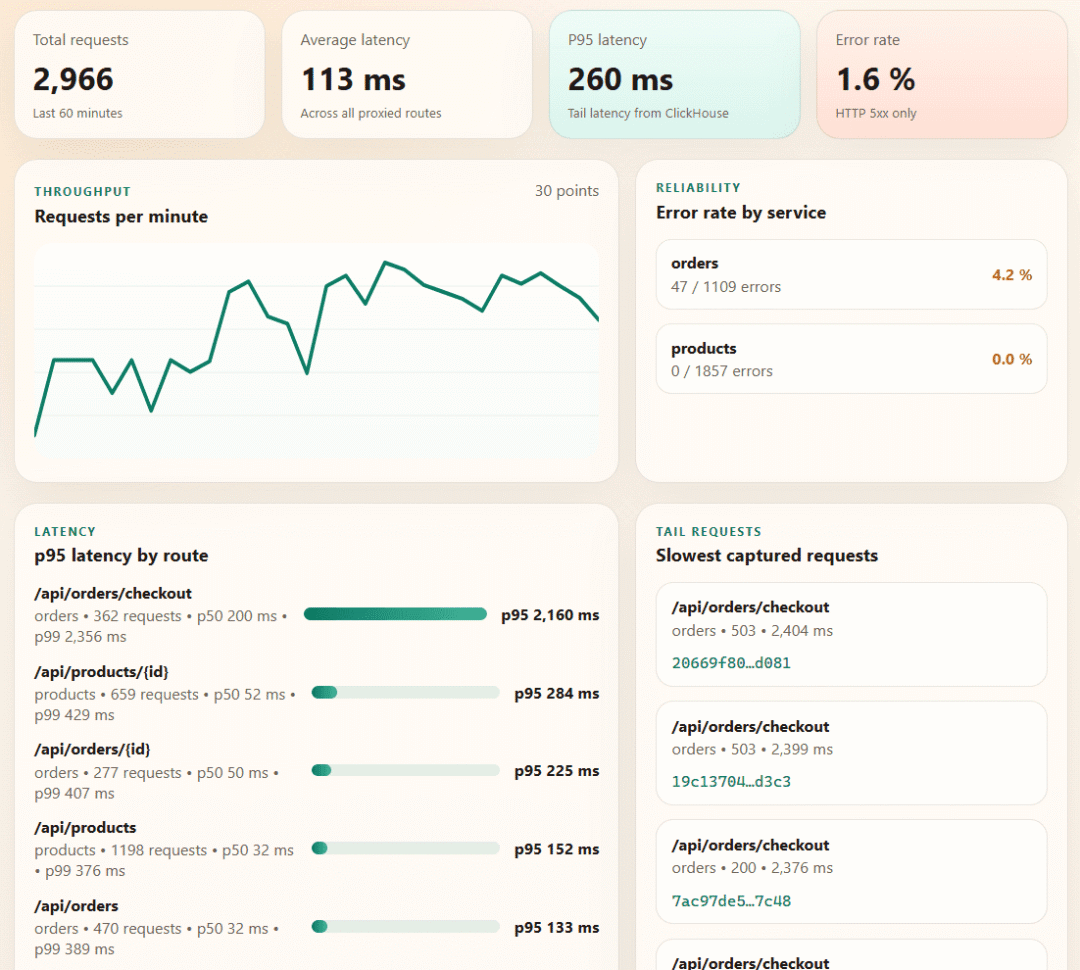Select the Average latency card
The image size is (1080, 970).
click(x=407, y=74)
